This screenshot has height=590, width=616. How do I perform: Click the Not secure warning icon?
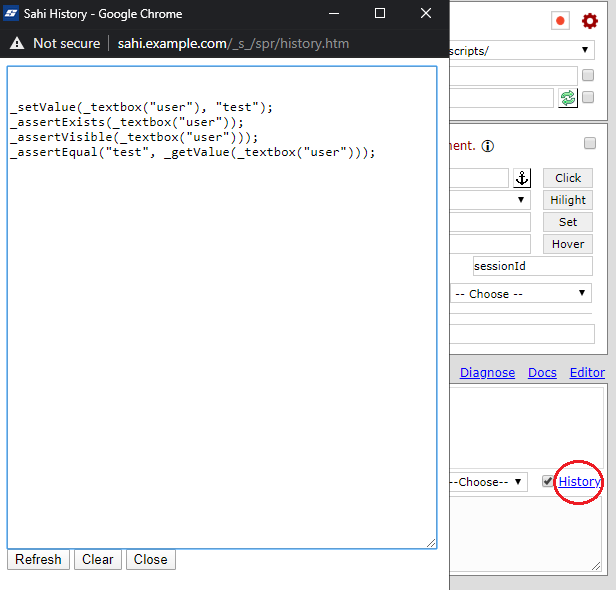17,43
